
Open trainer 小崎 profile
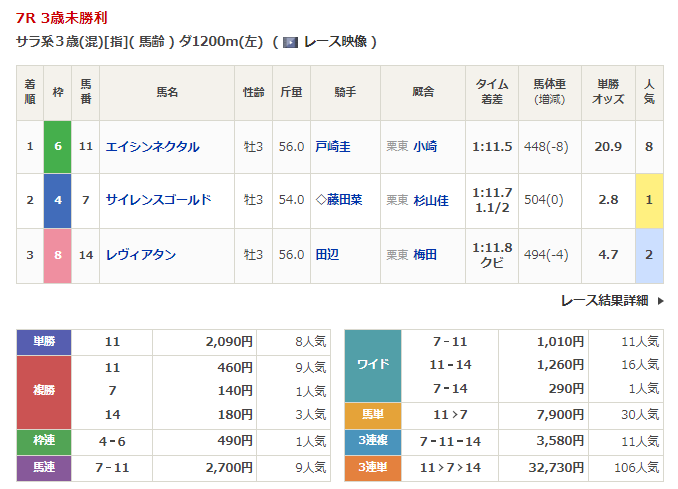click(x=425, y=147)
